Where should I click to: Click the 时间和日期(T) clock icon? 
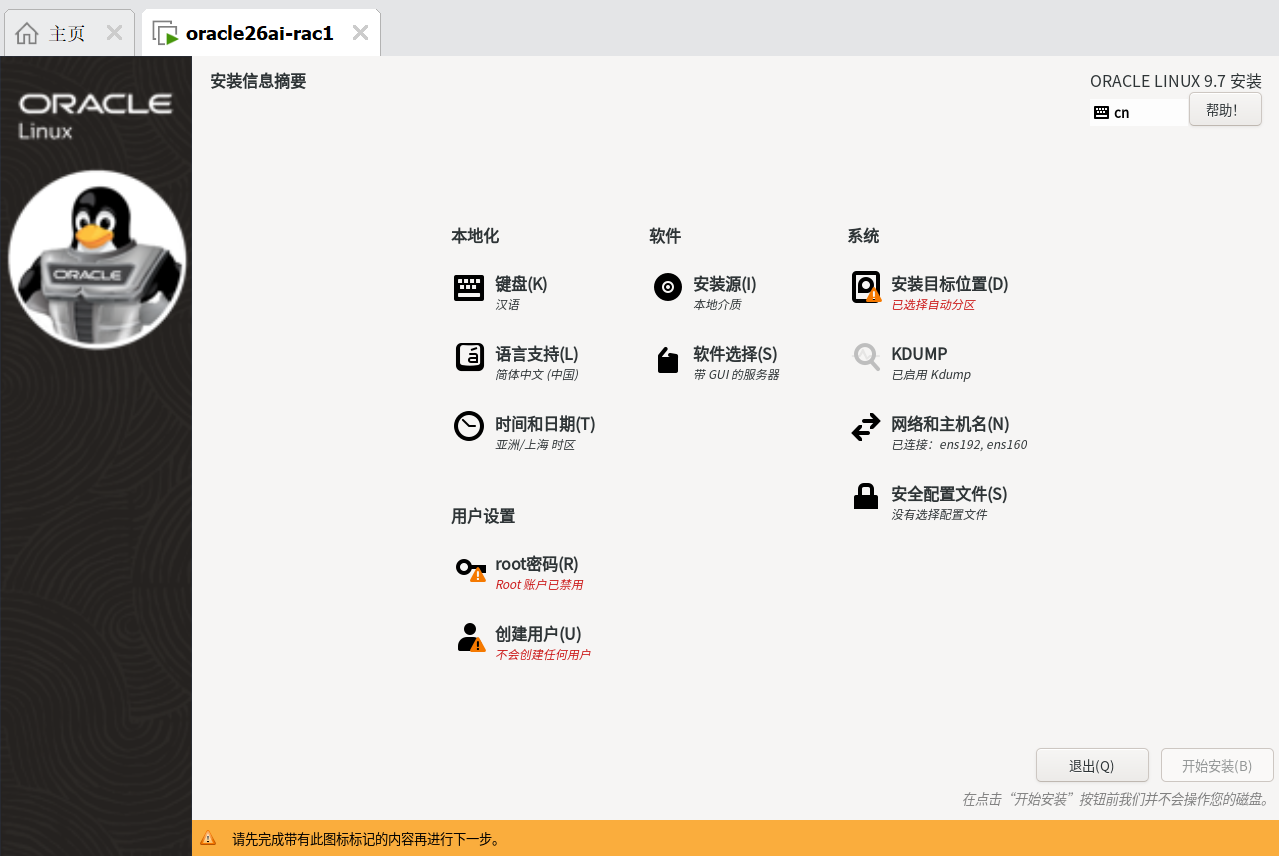point(469,425)
